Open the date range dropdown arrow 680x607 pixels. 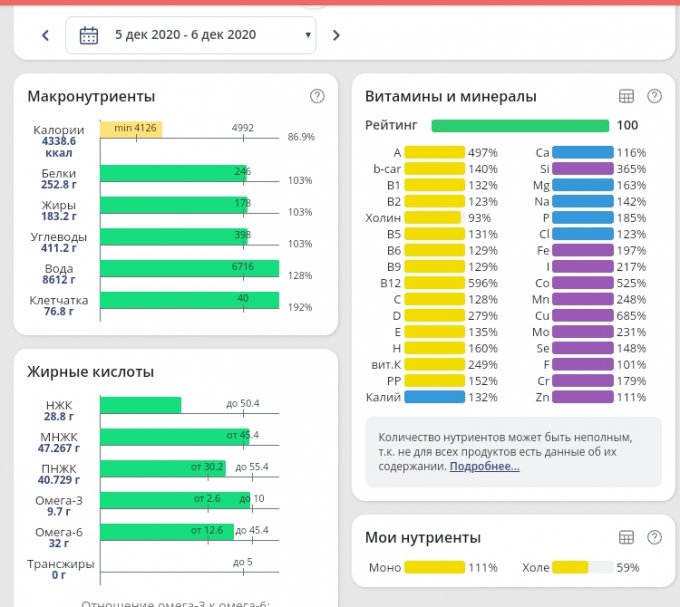pos(307,35)
